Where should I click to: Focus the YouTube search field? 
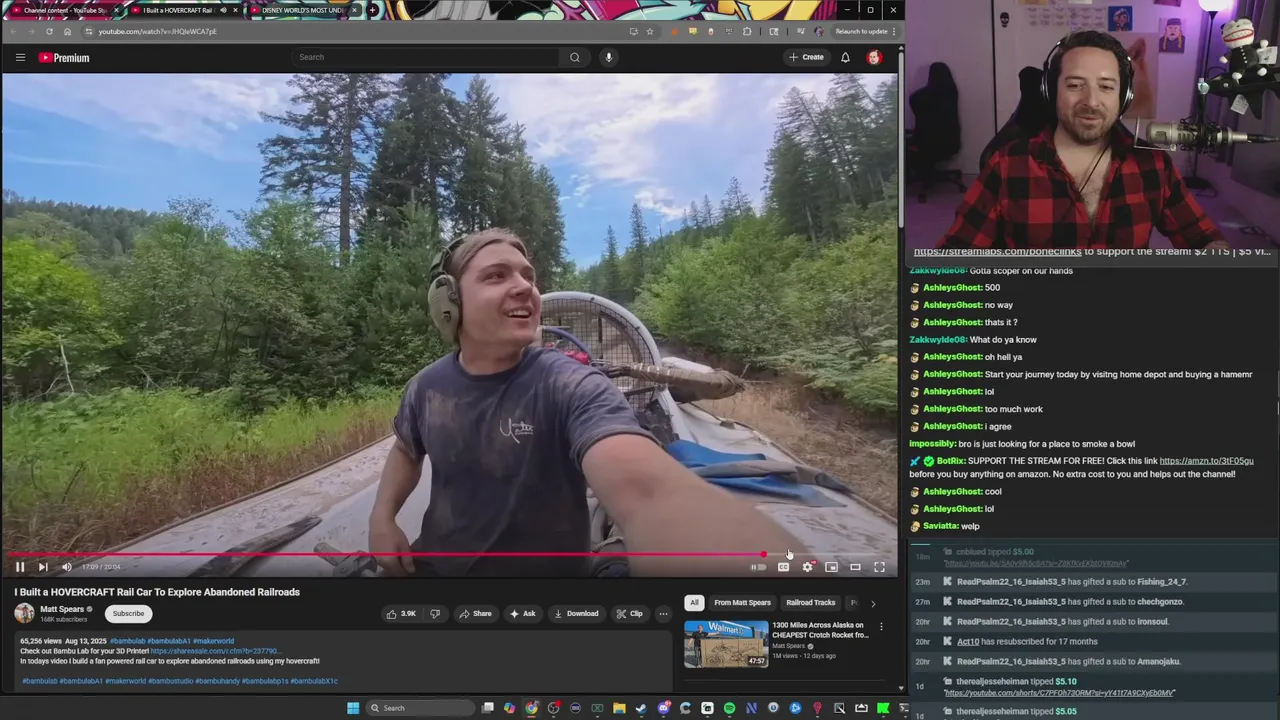[x=425, y=57]
